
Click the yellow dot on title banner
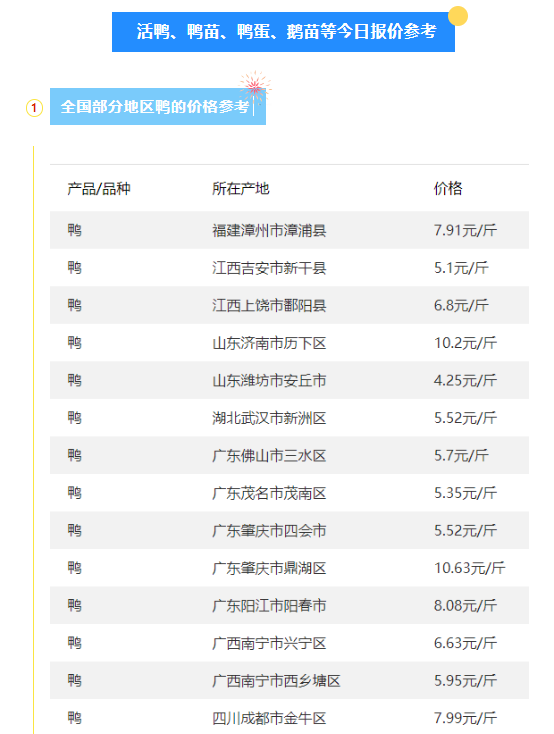point(458,16)
